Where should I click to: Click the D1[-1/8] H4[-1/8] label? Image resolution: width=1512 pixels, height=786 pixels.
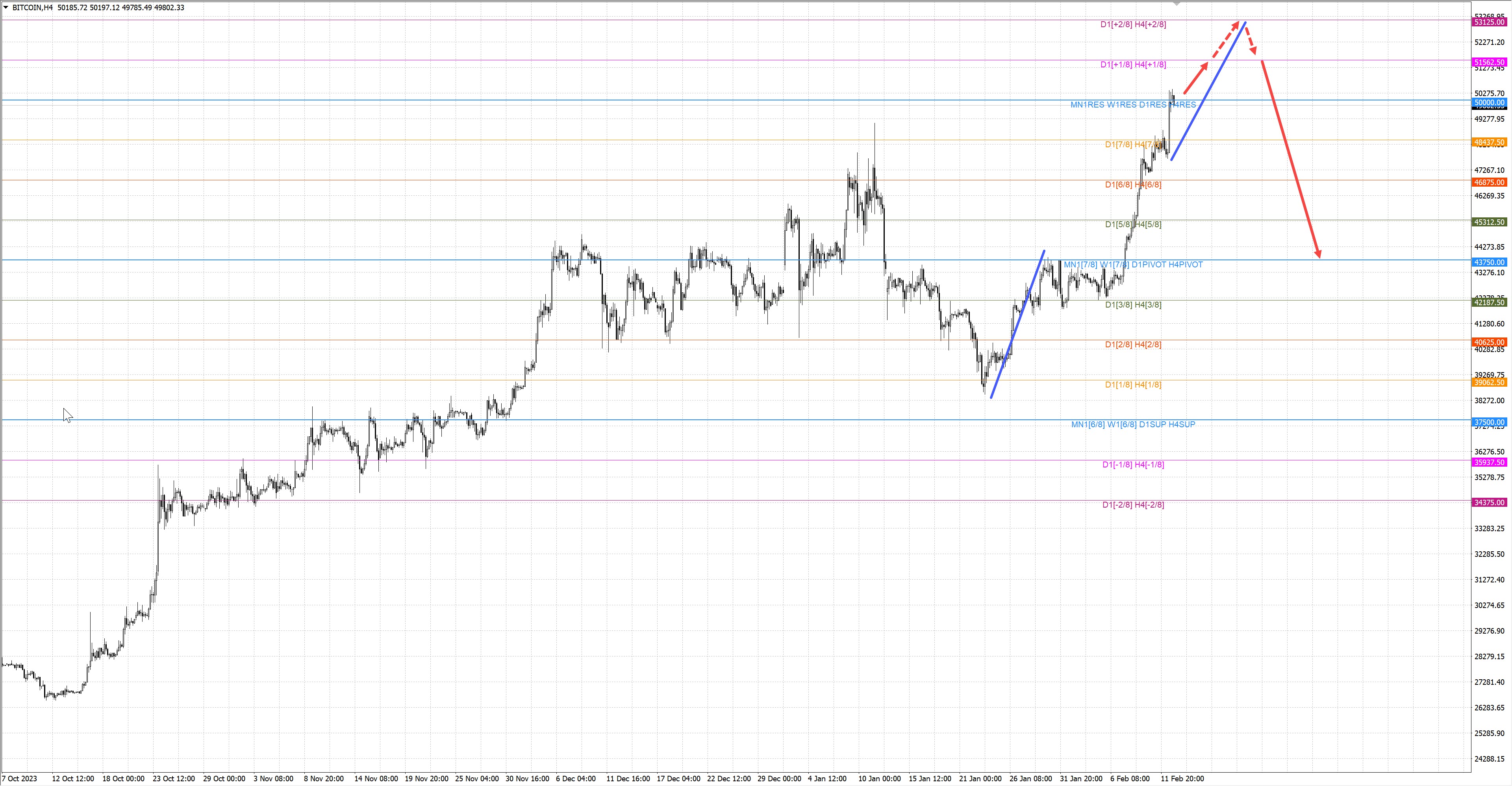(1133, 465)
